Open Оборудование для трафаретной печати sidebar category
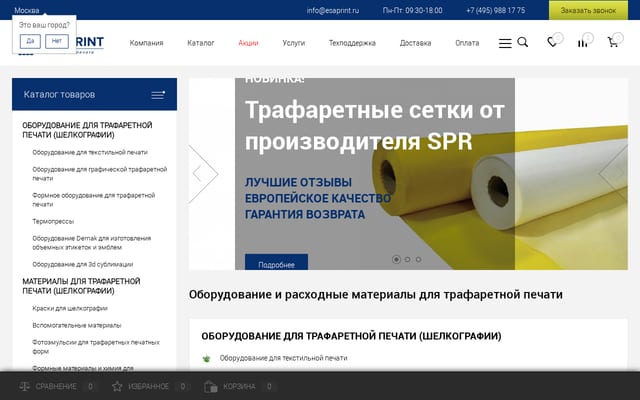This screenshot has height=400, width=640. pyautogui.click(x=87, y=130)
